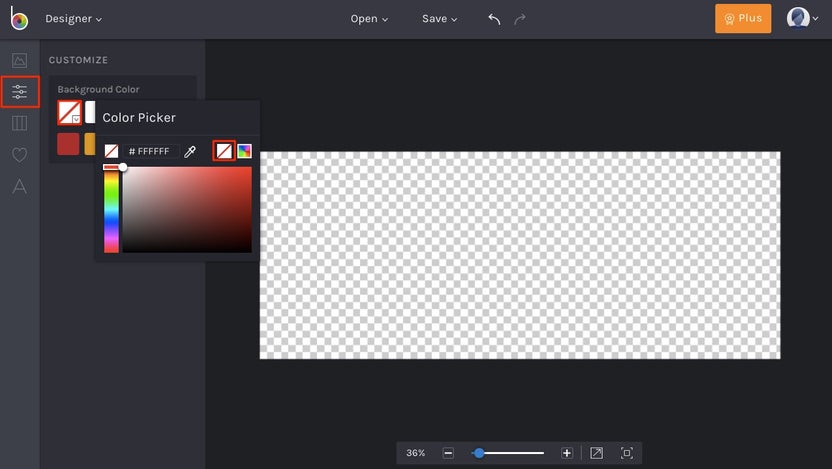This screenshot has width=832, height=469.
Task: Open the Save menu
Action: pos(439,19)
